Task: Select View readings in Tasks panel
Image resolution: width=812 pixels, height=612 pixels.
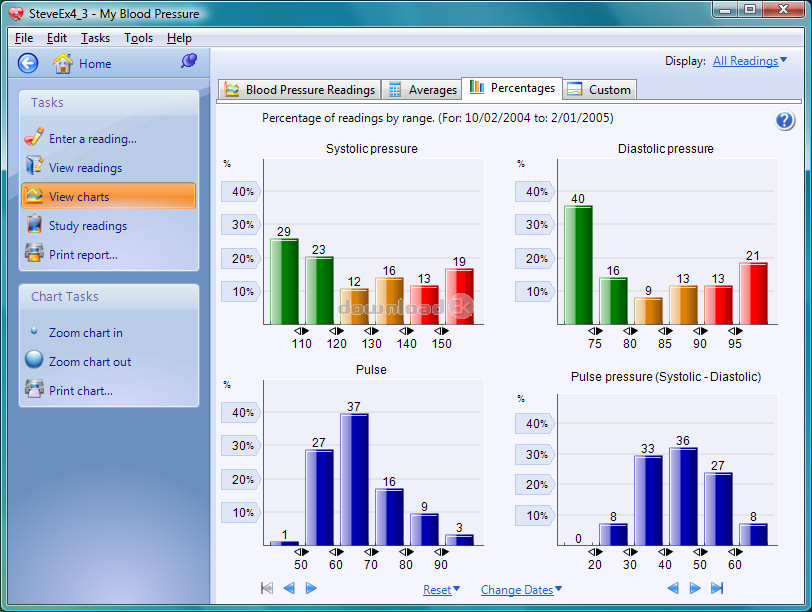Action: (x=85, y=168)
